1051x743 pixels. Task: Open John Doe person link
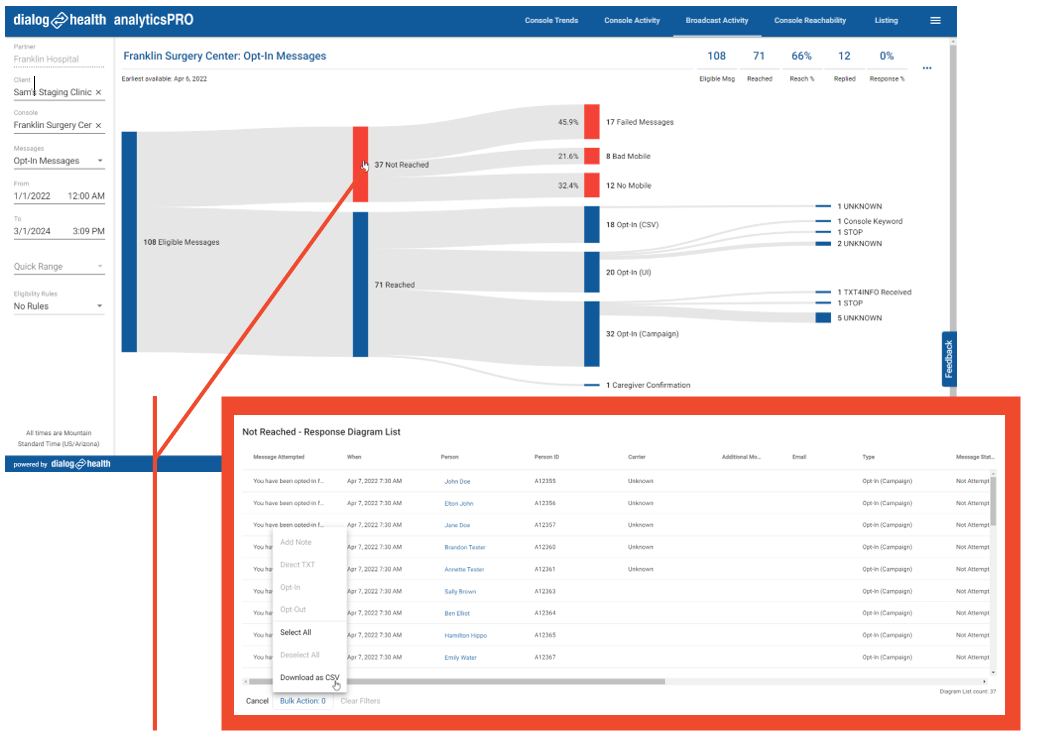pos(457,481)
